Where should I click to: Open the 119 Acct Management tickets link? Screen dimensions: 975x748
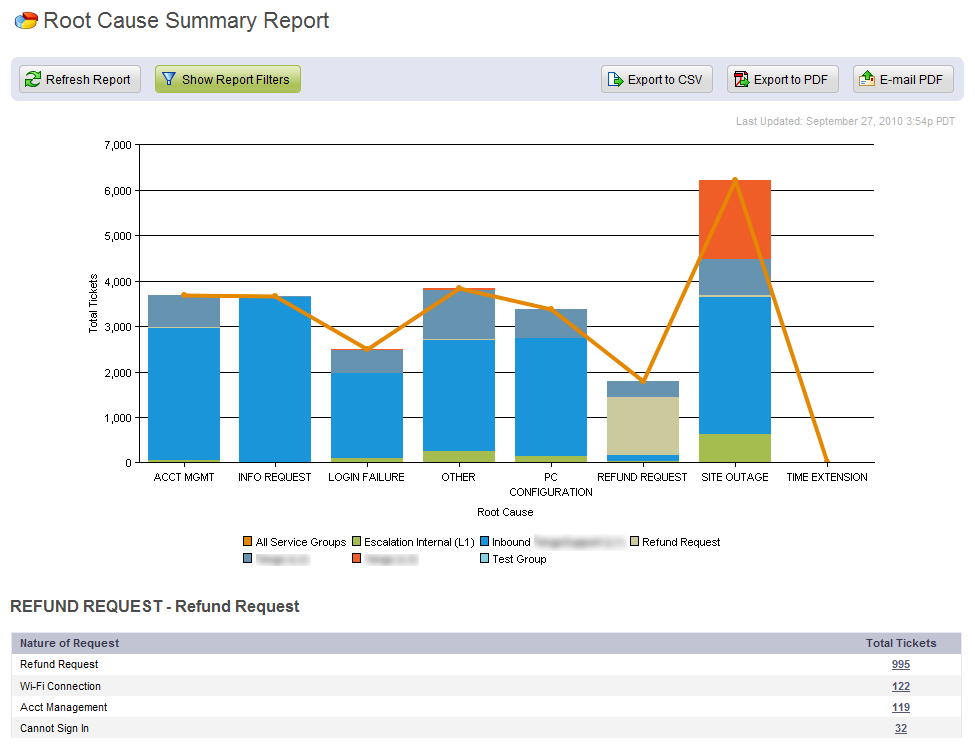900,707
